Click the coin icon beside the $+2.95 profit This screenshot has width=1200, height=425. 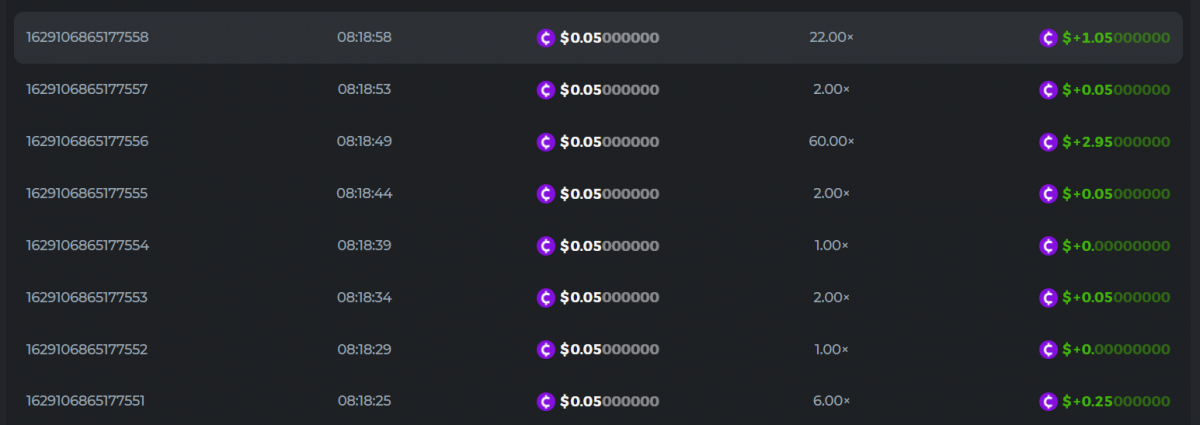pyautogui.click(x=1048, y=142)
